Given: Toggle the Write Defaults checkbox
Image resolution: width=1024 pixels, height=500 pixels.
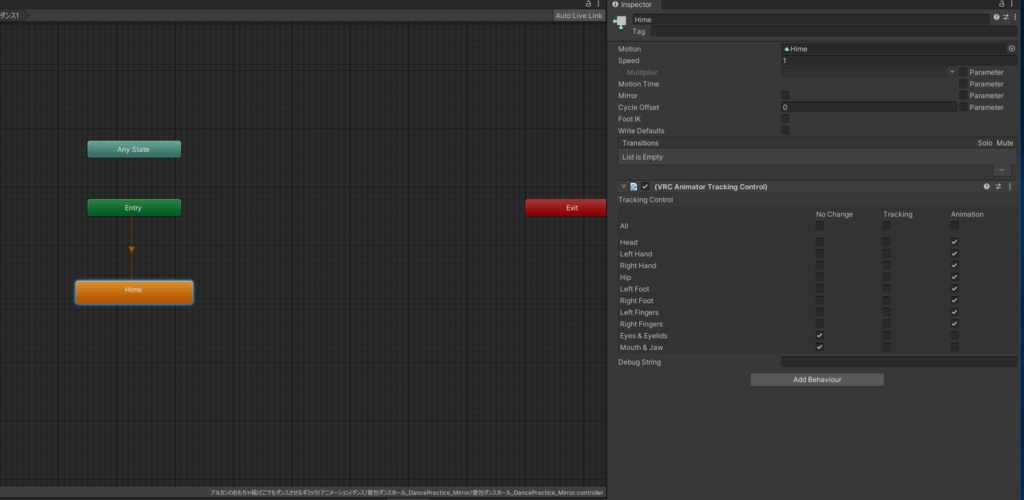Looking at the screenshot, I should 785,131.
